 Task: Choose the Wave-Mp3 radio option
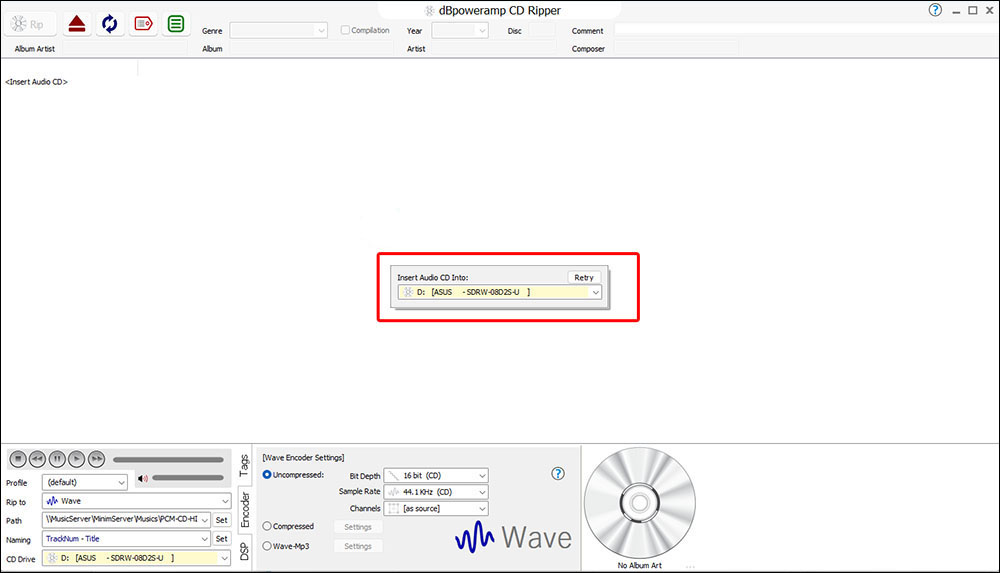coord(267,546)
